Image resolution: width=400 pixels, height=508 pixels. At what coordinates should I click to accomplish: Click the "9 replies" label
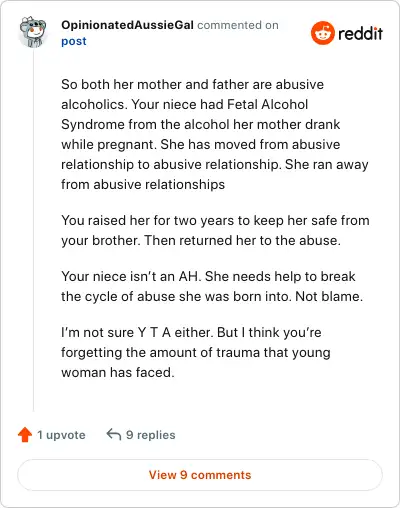[151, 435]
